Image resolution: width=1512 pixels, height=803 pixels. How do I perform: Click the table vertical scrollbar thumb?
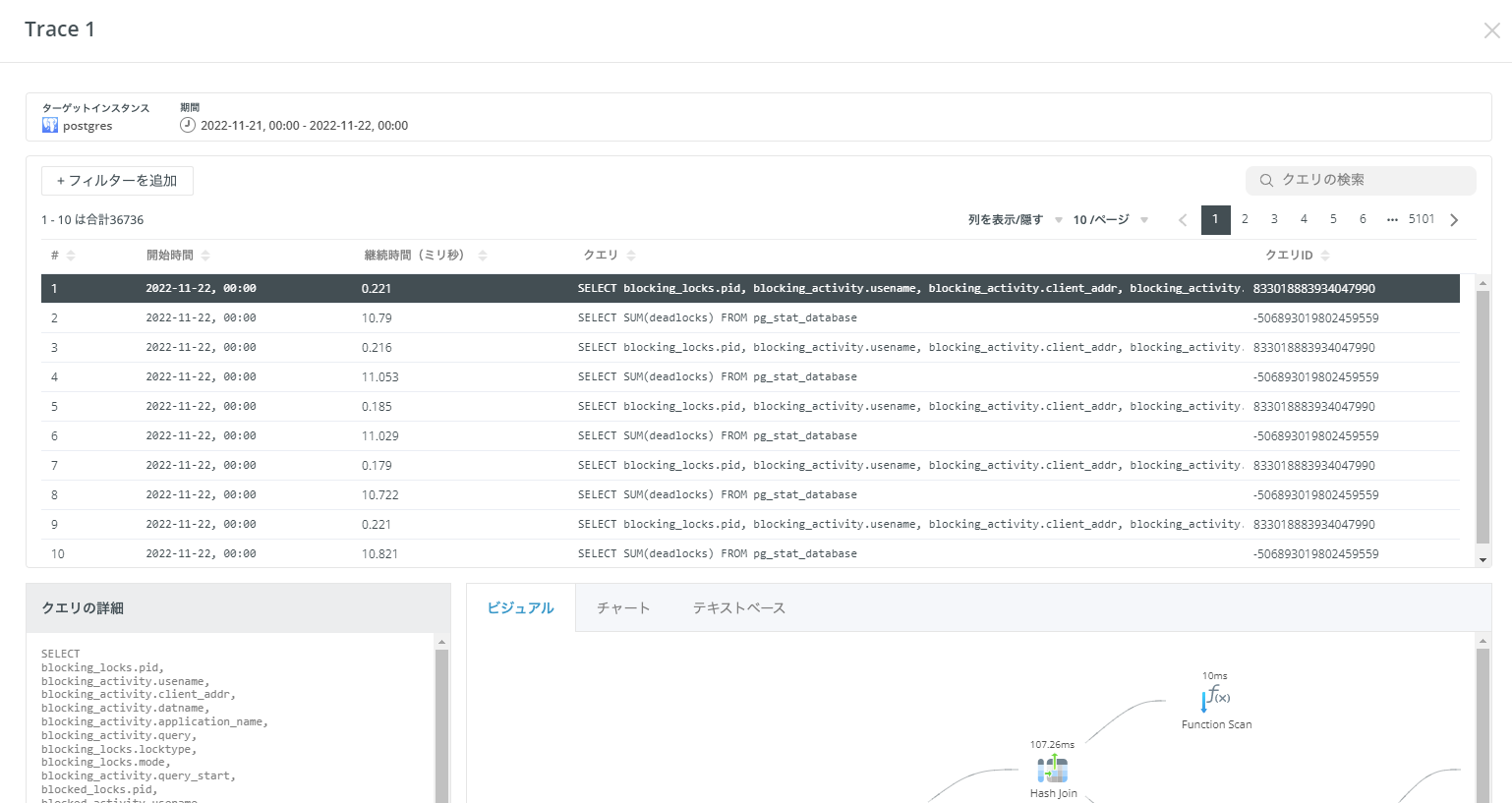click(1483, 417)
